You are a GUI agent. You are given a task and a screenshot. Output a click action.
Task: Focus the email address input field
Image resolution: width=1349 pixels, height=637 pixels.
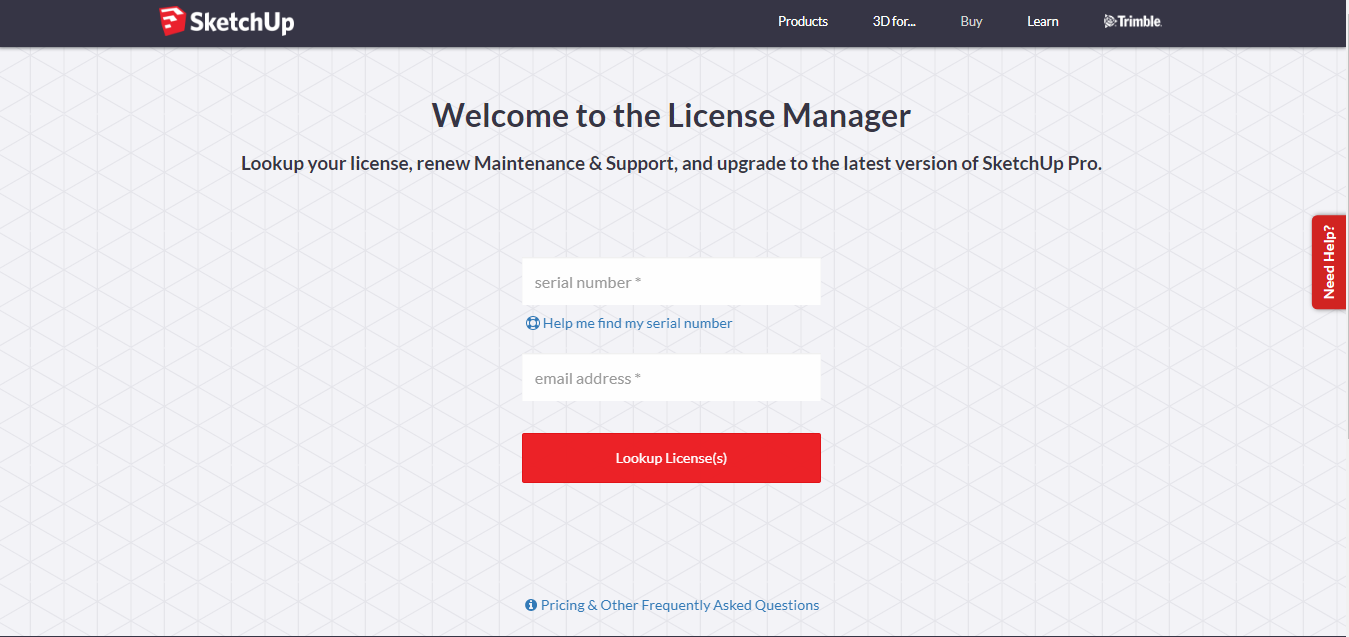(671, 378)
